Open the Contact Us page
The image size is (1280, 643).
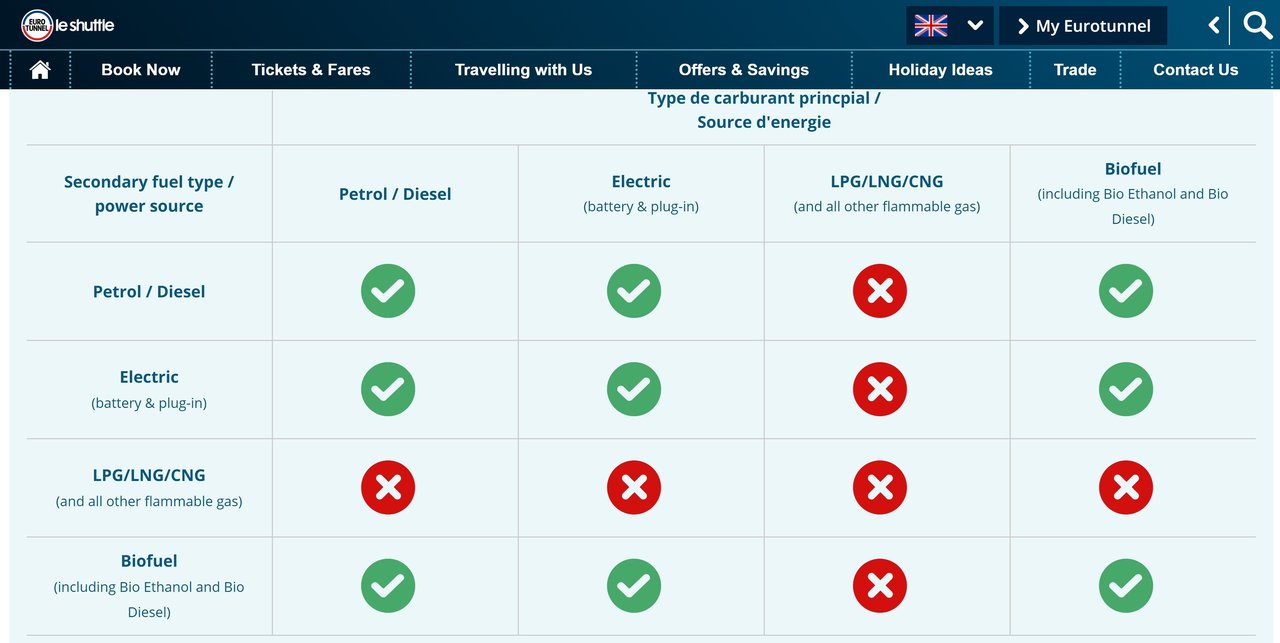pos(1196,70)
